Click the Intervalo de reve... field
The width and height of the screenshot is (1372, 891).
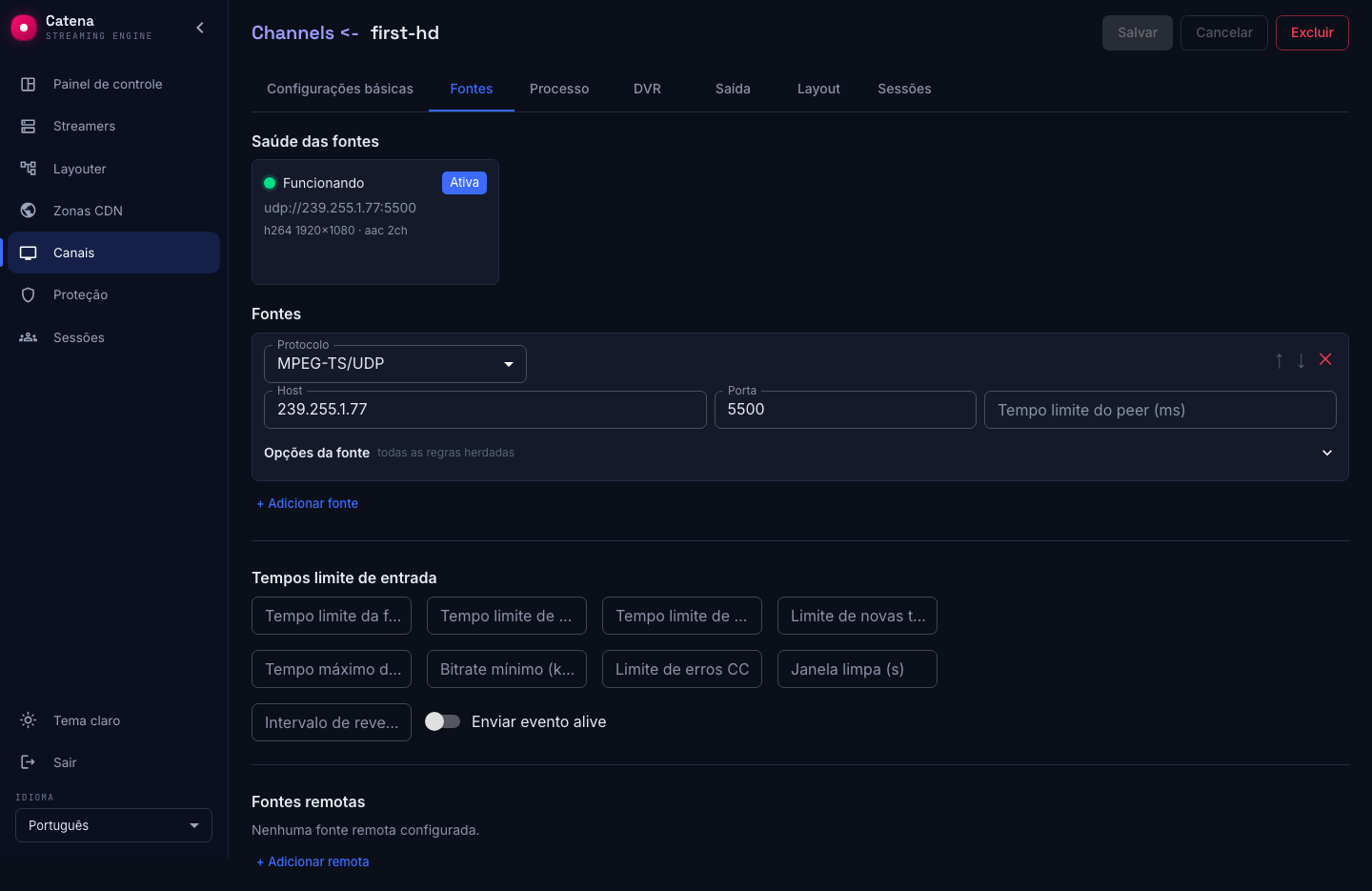click(332, 722)
